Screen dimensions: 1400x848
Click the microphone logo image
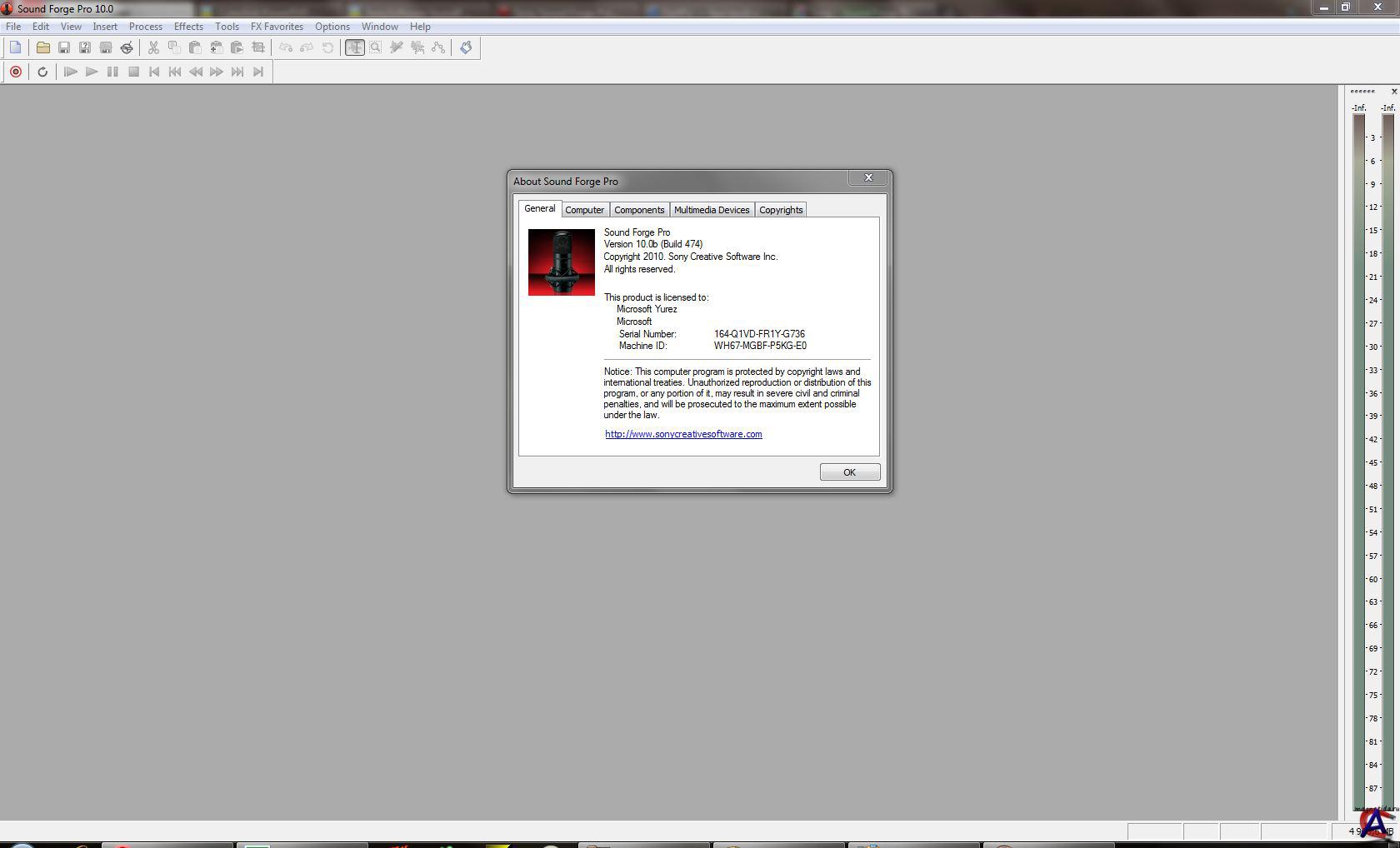(562, 262)
